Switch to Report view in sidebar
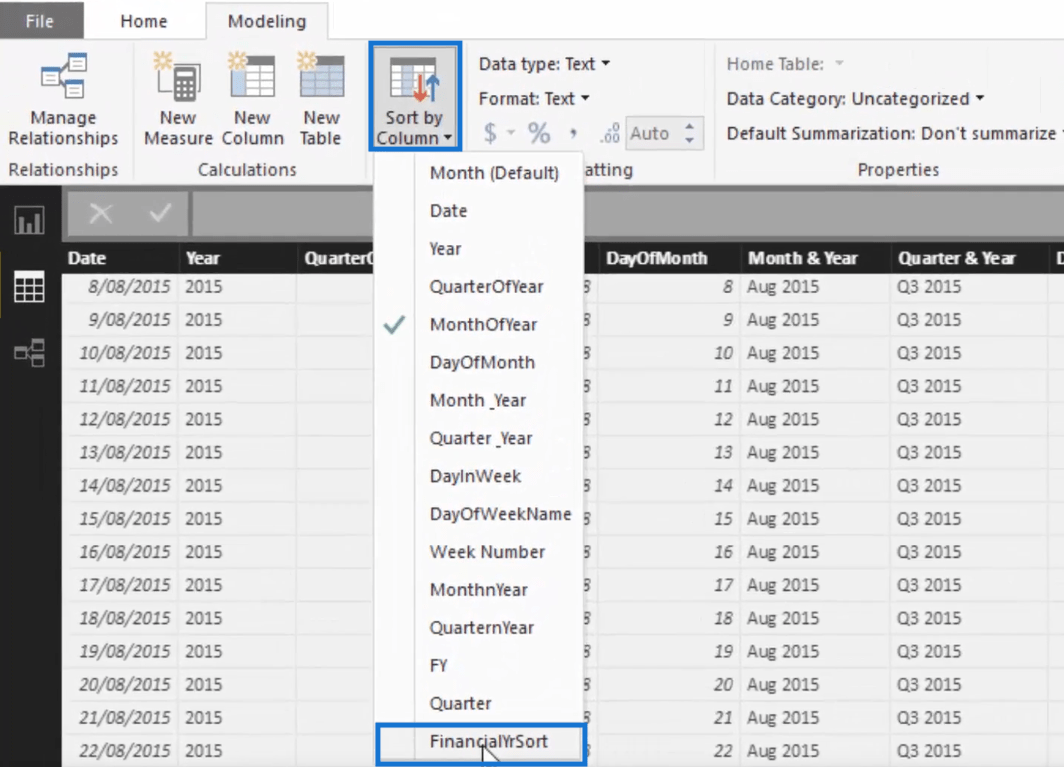Image resolution: width=1064 pixels, height=767 pixels. point(29,221)
